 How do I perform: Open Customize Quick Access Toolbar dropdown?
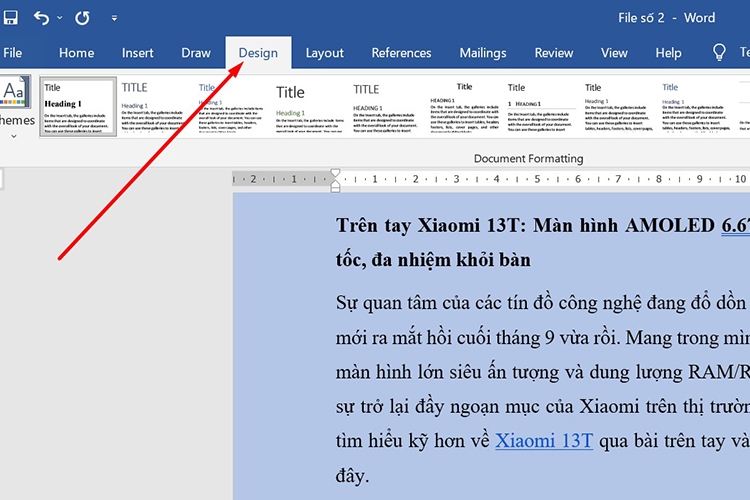point(114,18)
